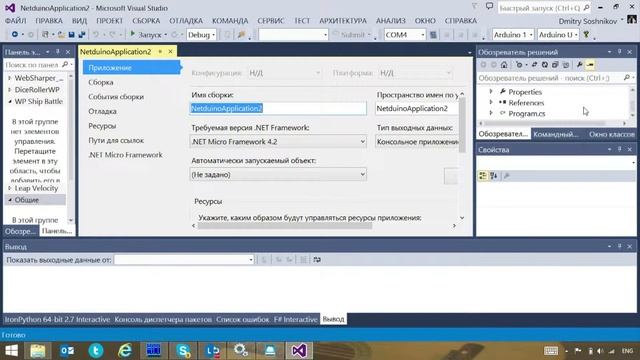Open the СПРАВКА menu
Screen dimensions: 640x360
(461, 20)
